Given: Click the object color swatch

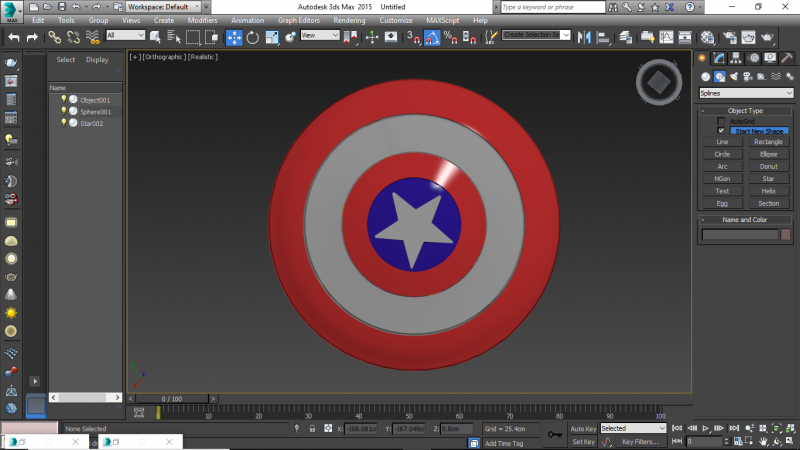Looking at the screenshot, I should click(786, 234).
